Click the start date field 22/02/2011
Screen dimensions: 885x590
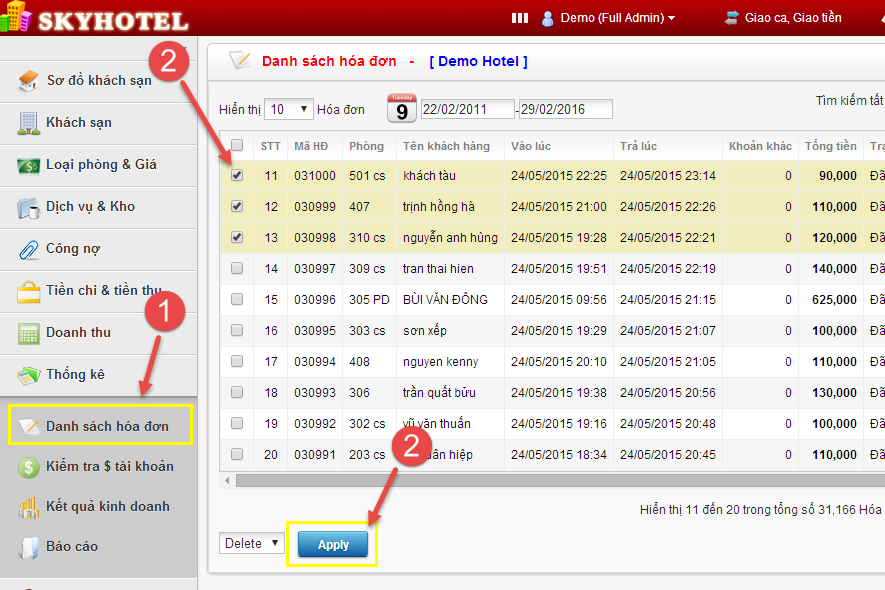coord(466,109)
